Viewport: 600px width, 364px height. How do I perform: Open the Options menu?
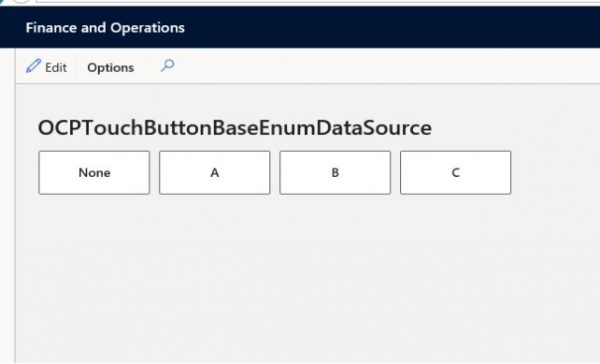[x=111, y=68]
